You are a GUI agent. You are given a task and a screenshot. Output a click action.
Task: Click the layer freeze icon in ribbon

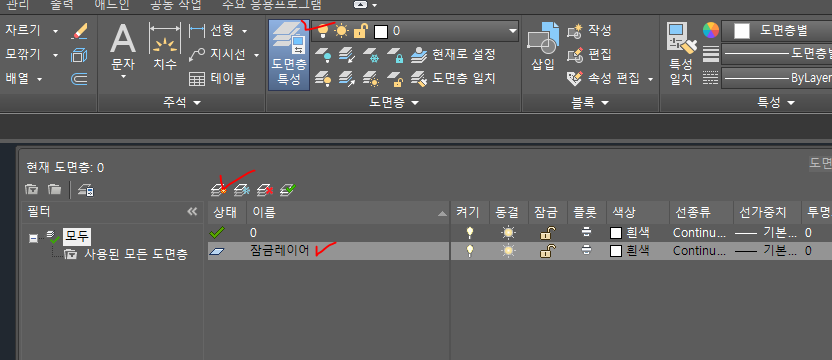click(371, 54)
